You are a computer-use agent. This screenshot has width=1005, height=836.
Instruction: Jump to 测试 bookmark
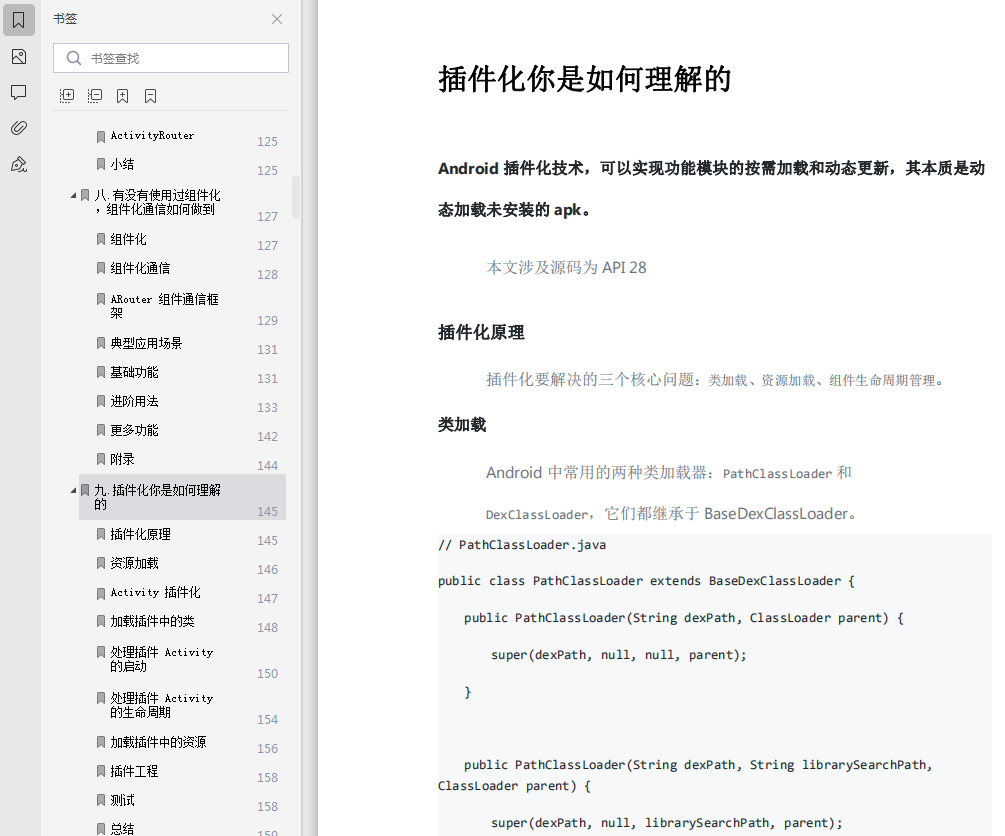pyautogui.click(x=122, y=800)
